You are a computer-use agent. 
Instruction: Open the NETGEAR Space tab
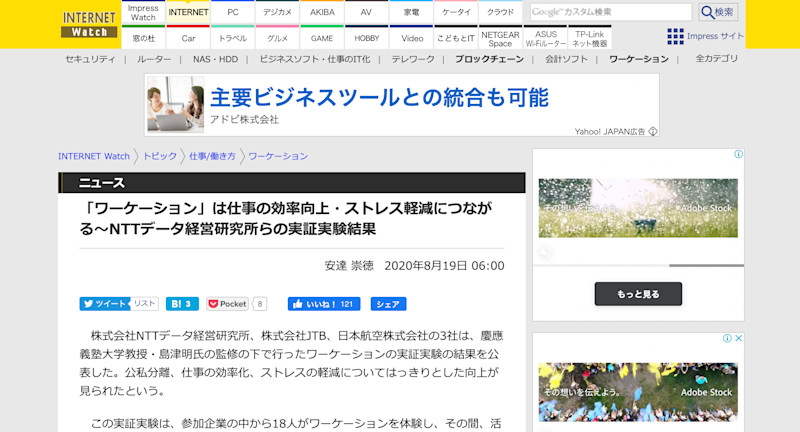click(x=501, y=38)
